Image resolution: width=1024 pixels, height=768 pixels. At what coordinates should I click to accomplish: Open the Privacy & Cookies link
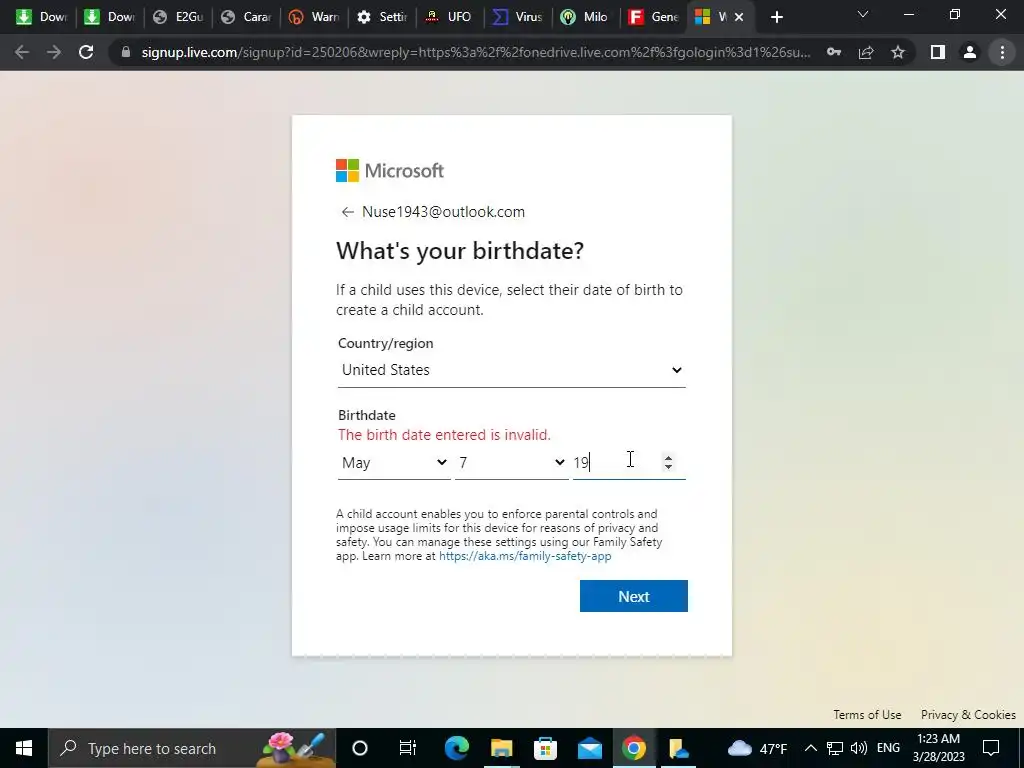968,715
